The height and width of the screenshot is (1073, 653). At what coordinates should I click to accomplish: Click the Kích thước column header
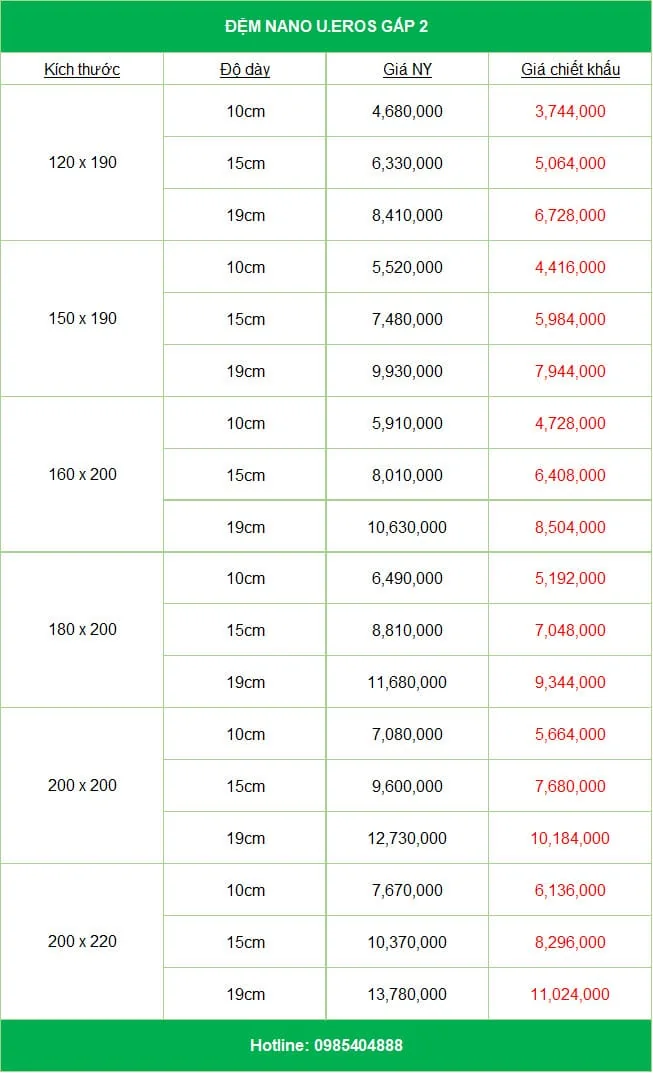[x=82, y=70]
